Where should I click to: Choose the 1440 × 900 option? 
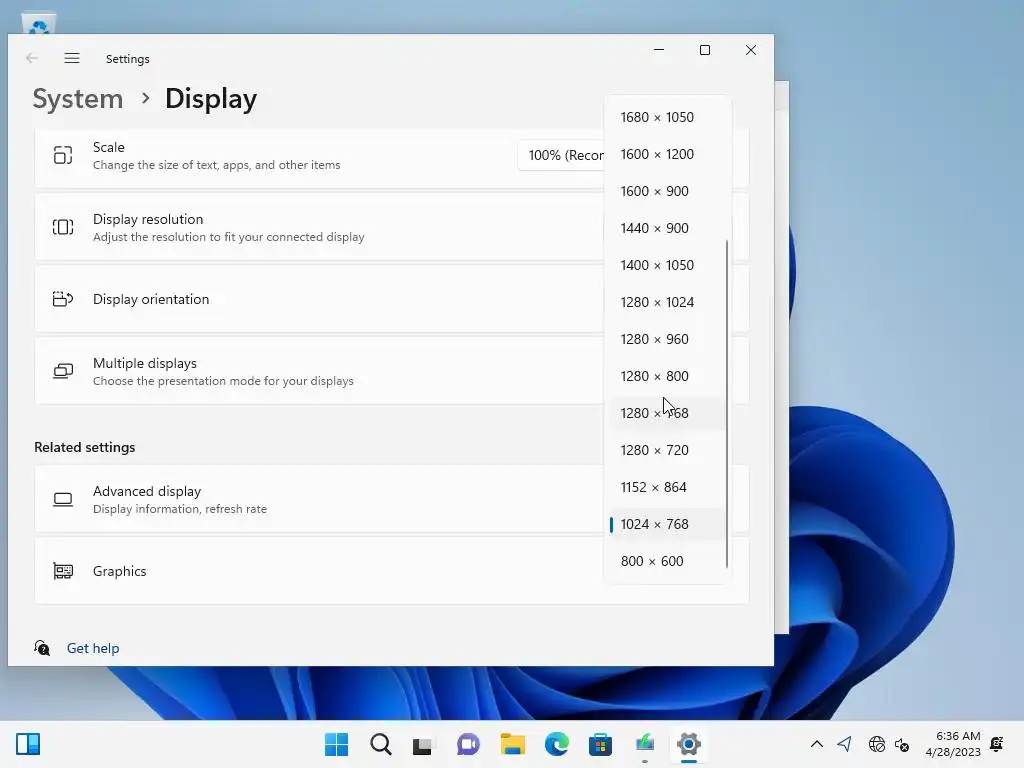click(x=666, y=229)
